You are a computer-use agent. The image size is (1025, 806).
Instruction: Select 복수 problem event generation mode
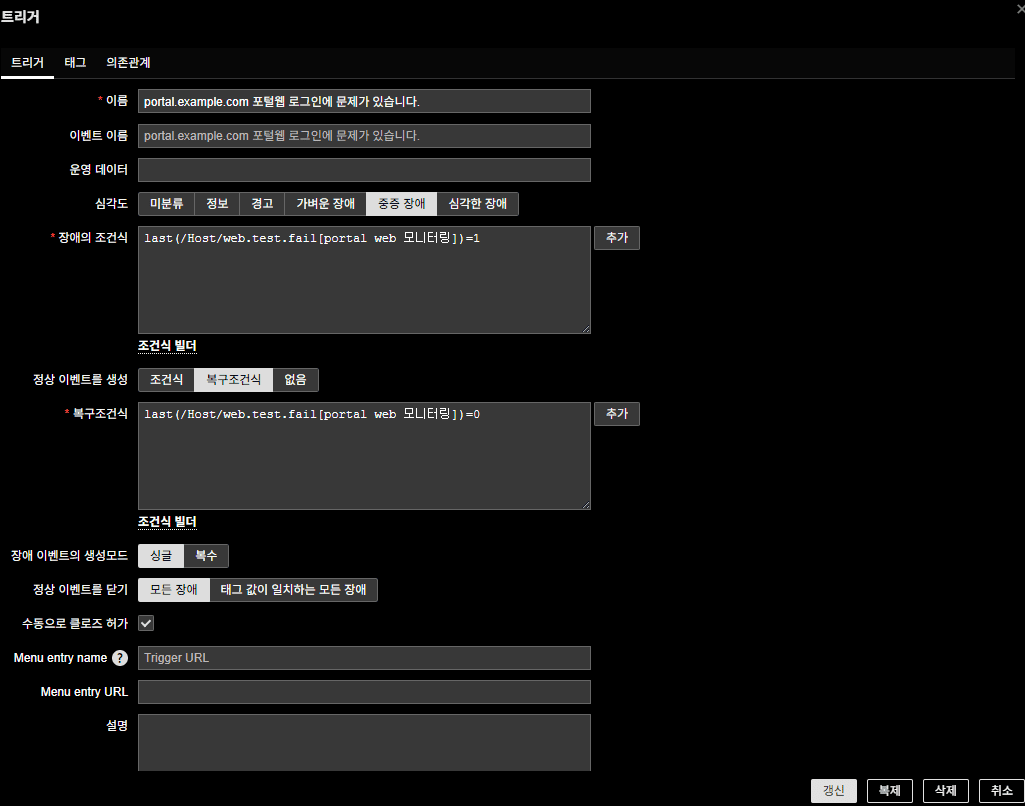(206, 556)
